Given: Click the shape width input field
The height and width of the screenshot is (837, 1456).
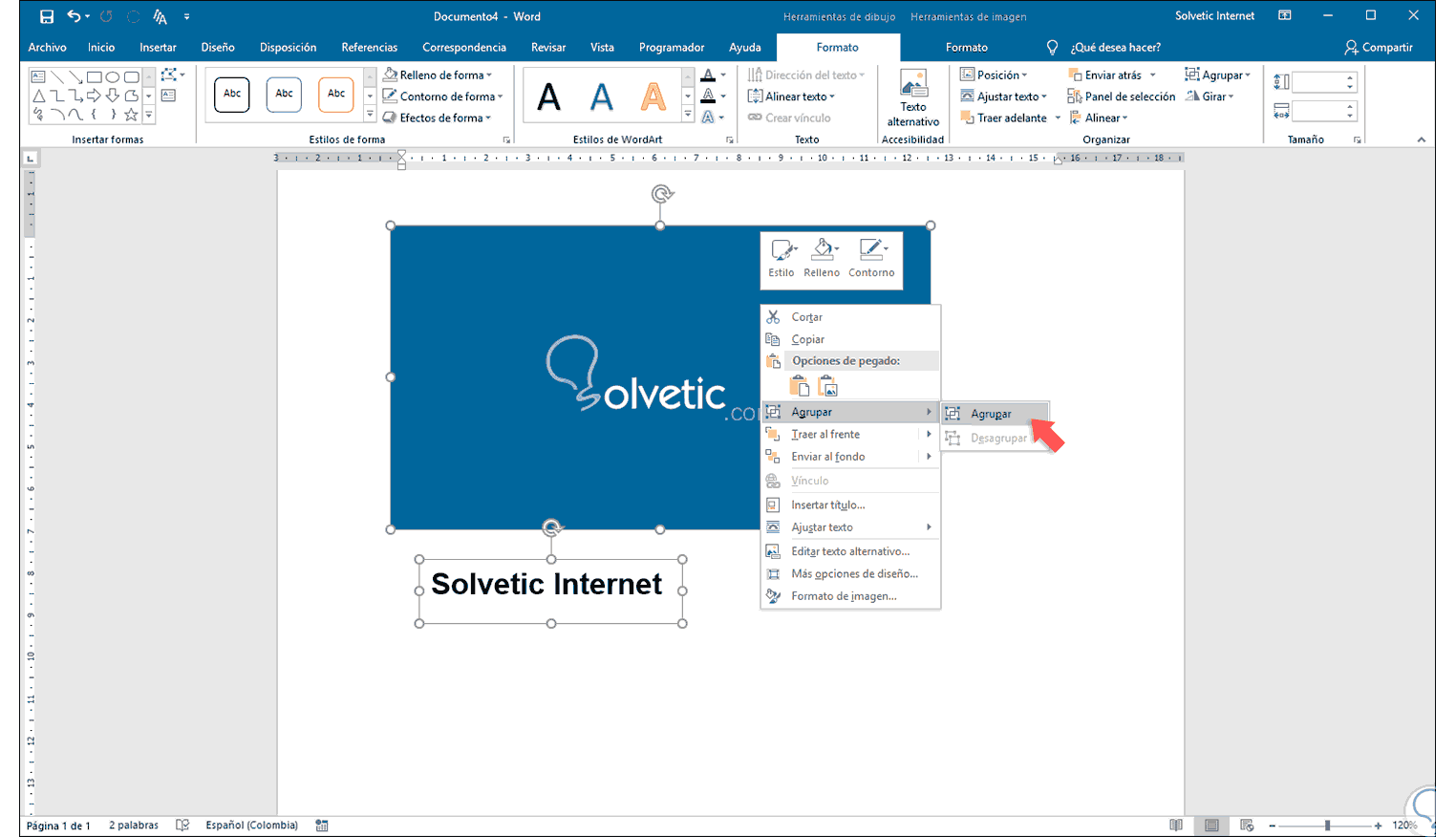Looking at the screenshot, I should pos(1324,111).
